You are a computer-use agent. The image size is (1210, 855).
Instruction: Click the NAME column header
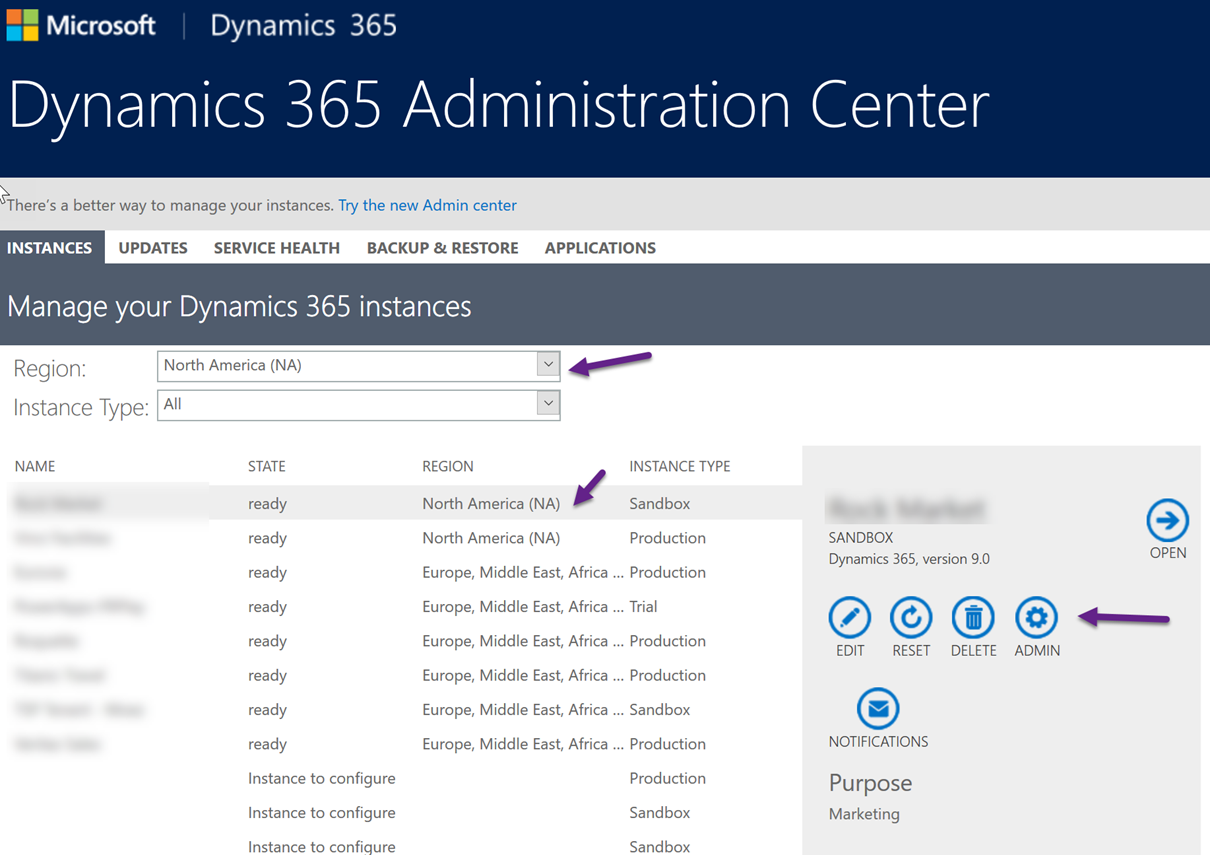pyautogui.click(x=35, y=466)
